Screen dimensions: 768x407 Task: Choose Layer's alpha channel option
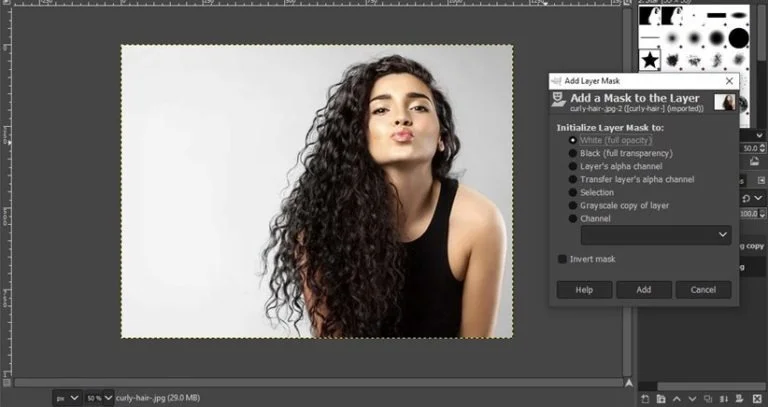pyautogui.click(x=616, y=167)
